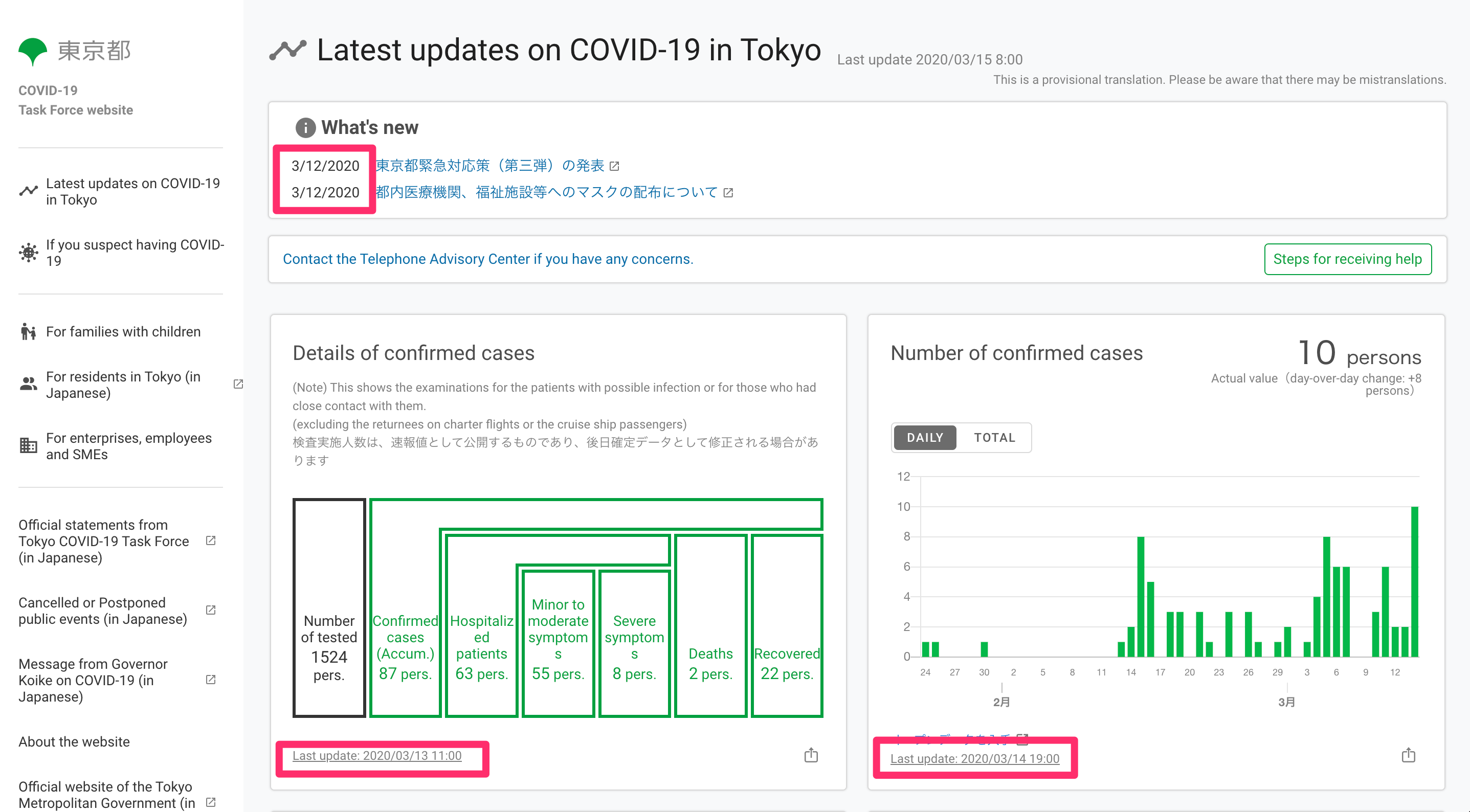The image size is (1470, 812).
Task: Click the virus icon for suspected COVID-19
Action: pos(29,252)
